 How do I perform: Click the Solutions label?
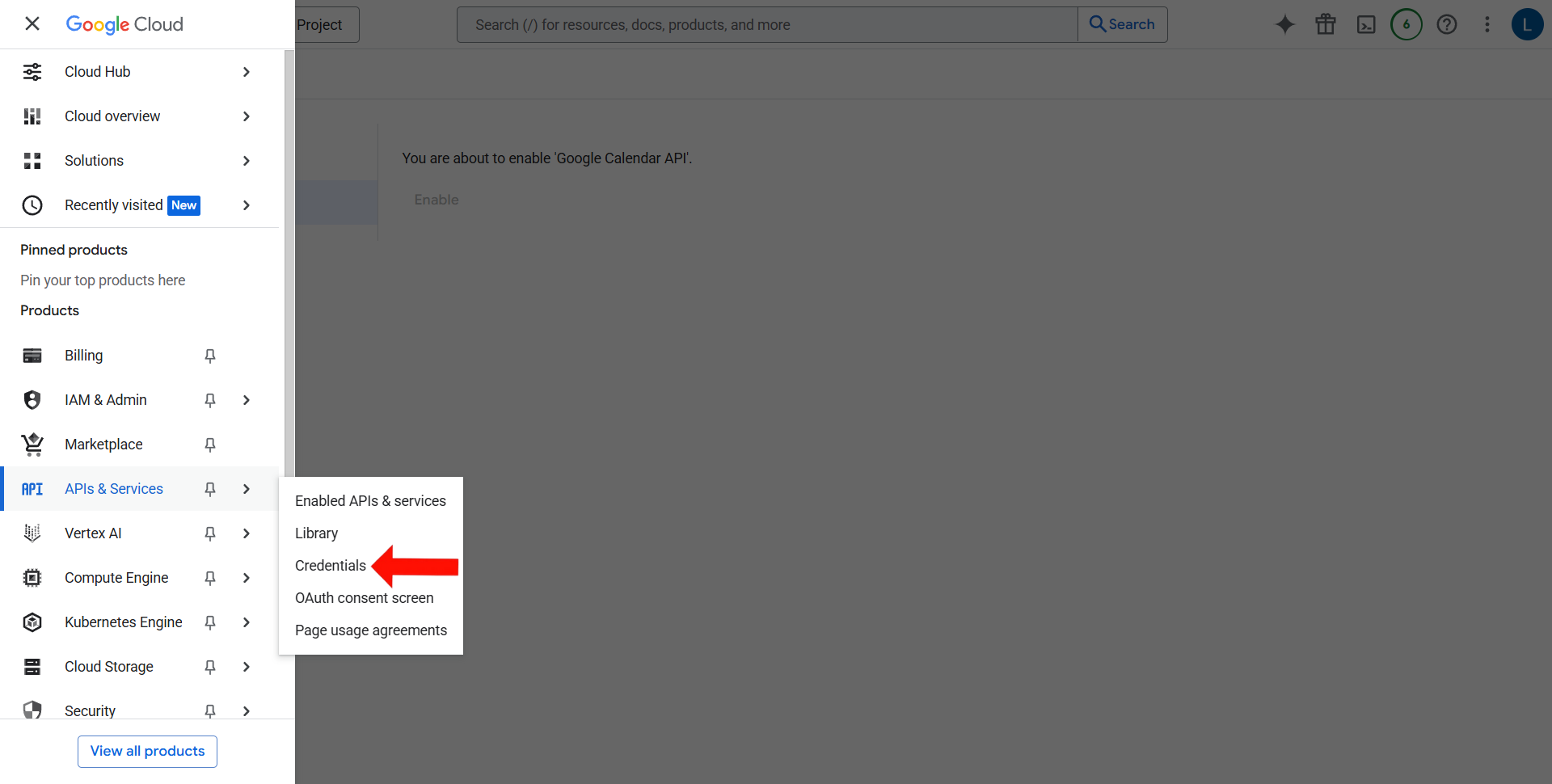(x=94, y=161)
